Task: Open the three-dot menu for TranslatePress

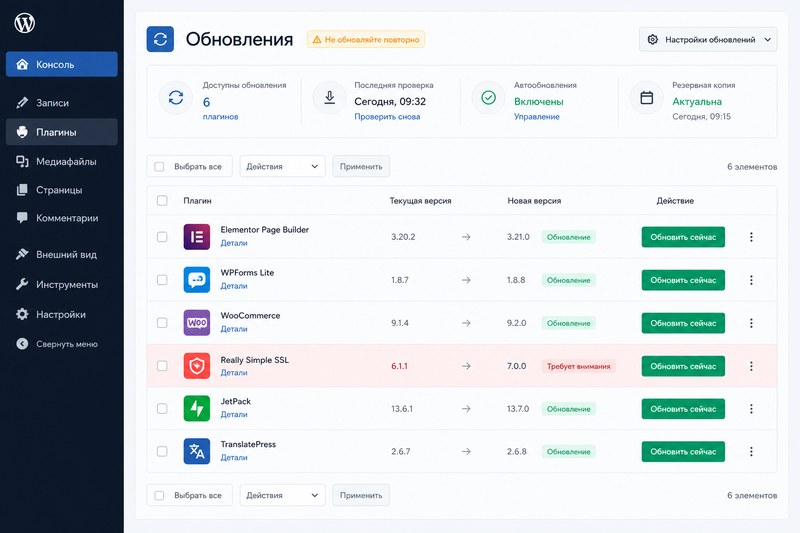Action: pos(751,451)
